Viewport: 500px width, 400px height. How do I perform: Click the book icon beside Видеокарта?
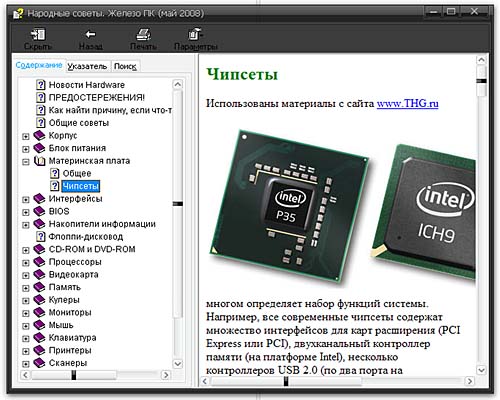pos(39,275)
